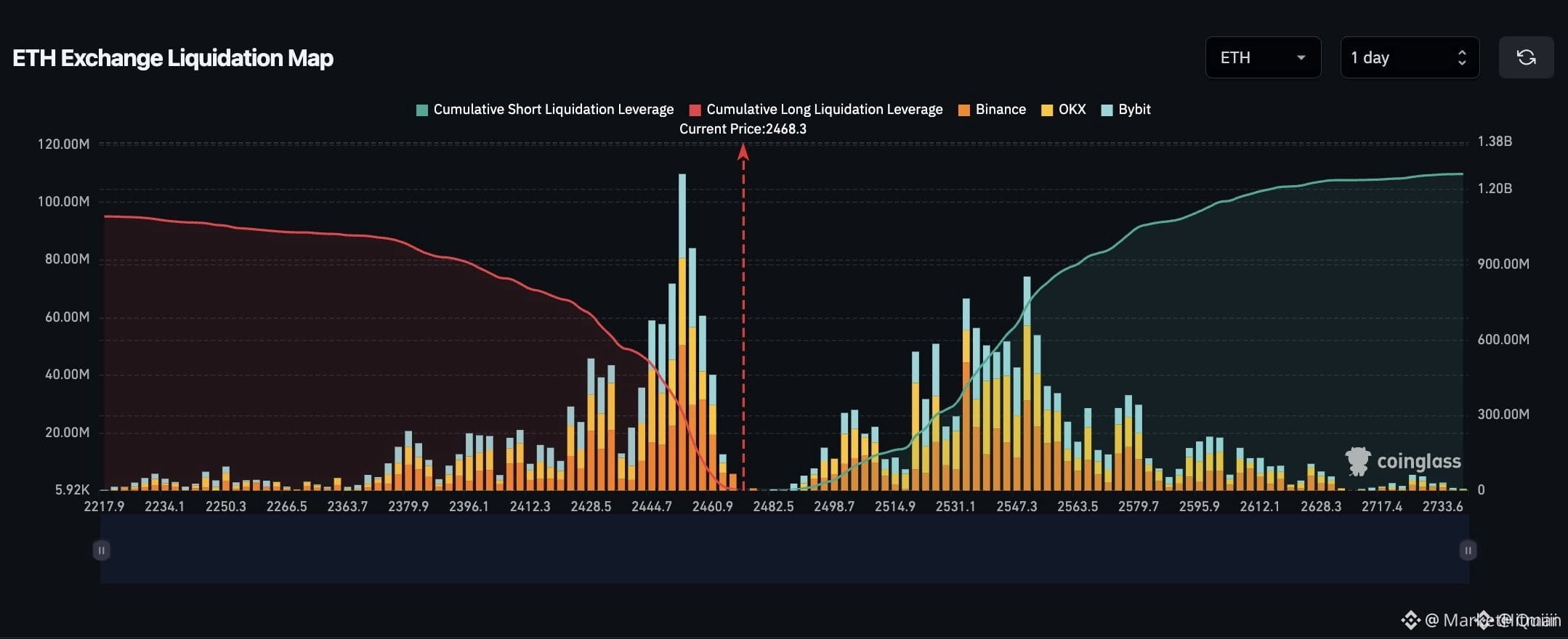
Task: Click the 2250.3 price axis label
Action: coord(226,506)
